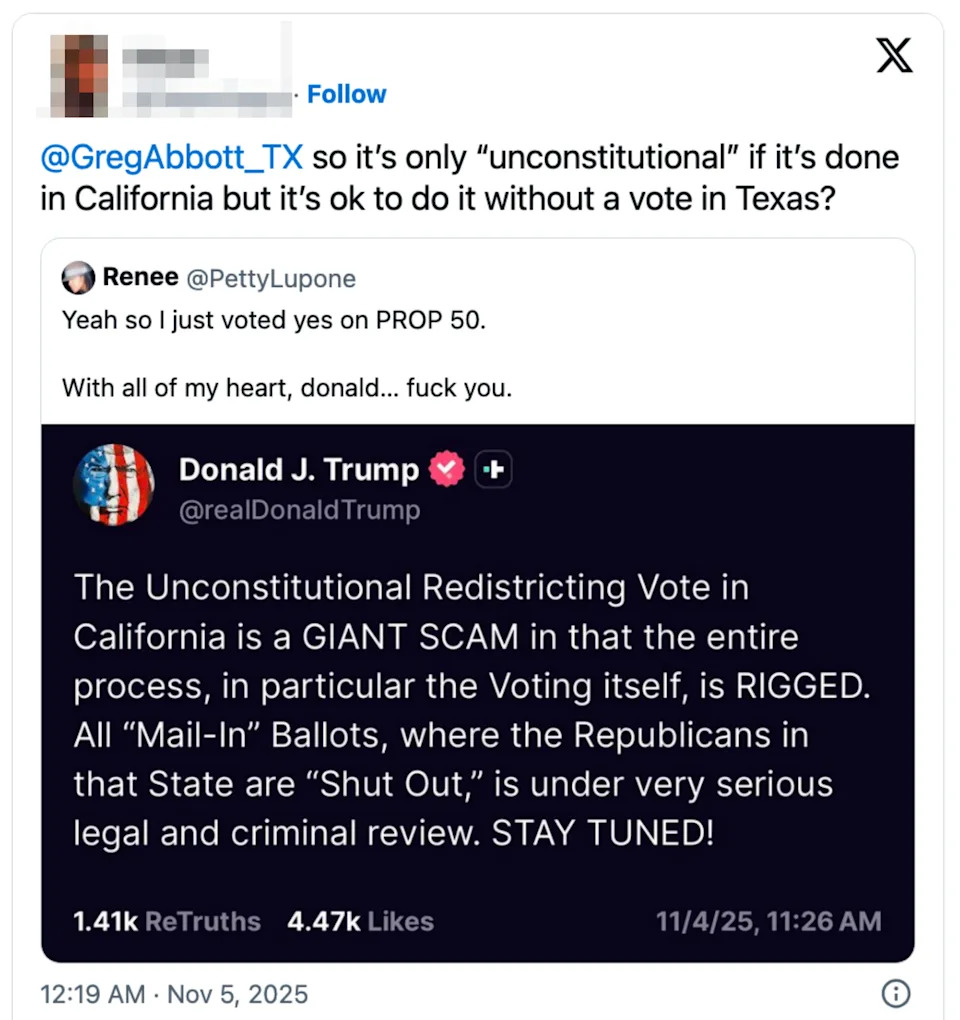Follow the tweet author

(346, 94)
